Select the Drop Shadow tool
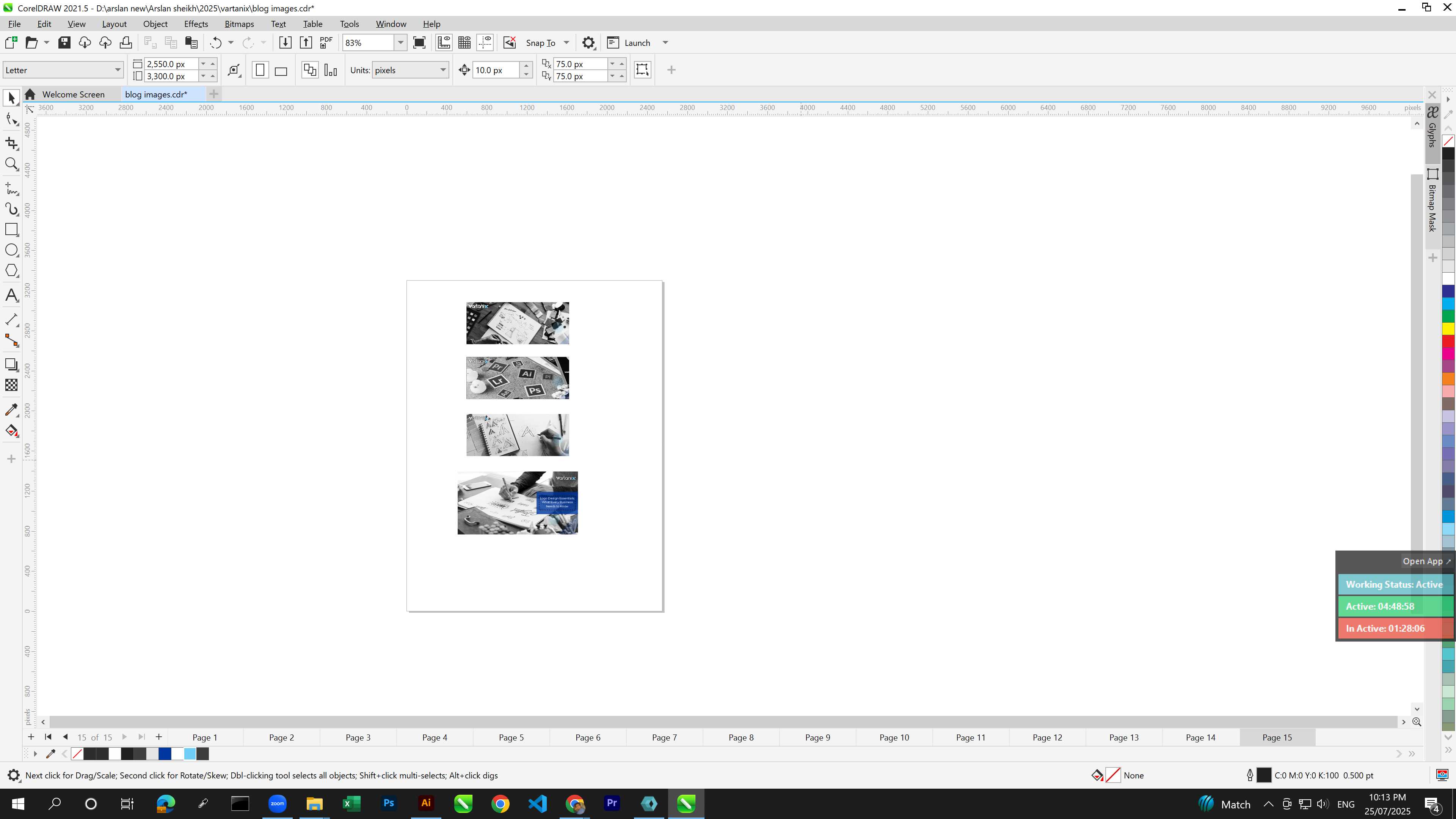The height and width of the screenshot is (819, 1456). click(x=11, y=364)
